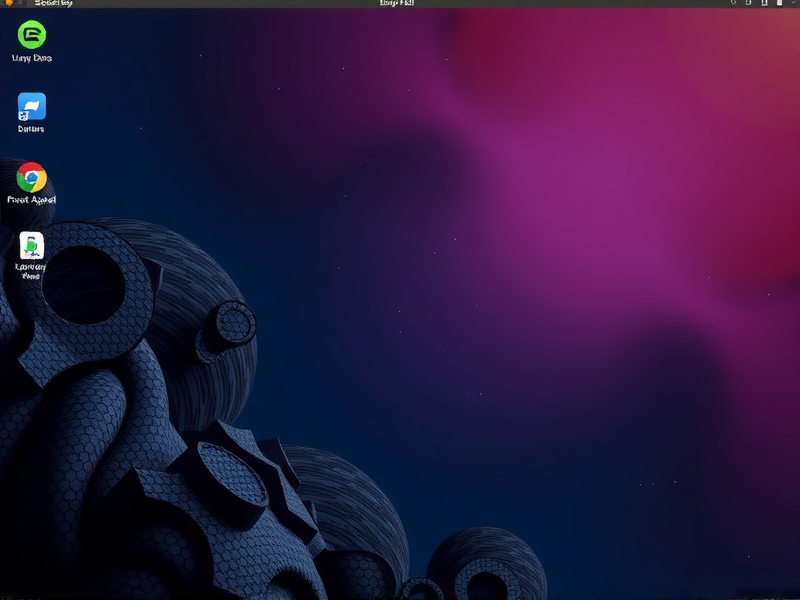Click the orange icon in the top-left corner
The height and width of the screenshot is (600, 800).
tap(8, 4)
